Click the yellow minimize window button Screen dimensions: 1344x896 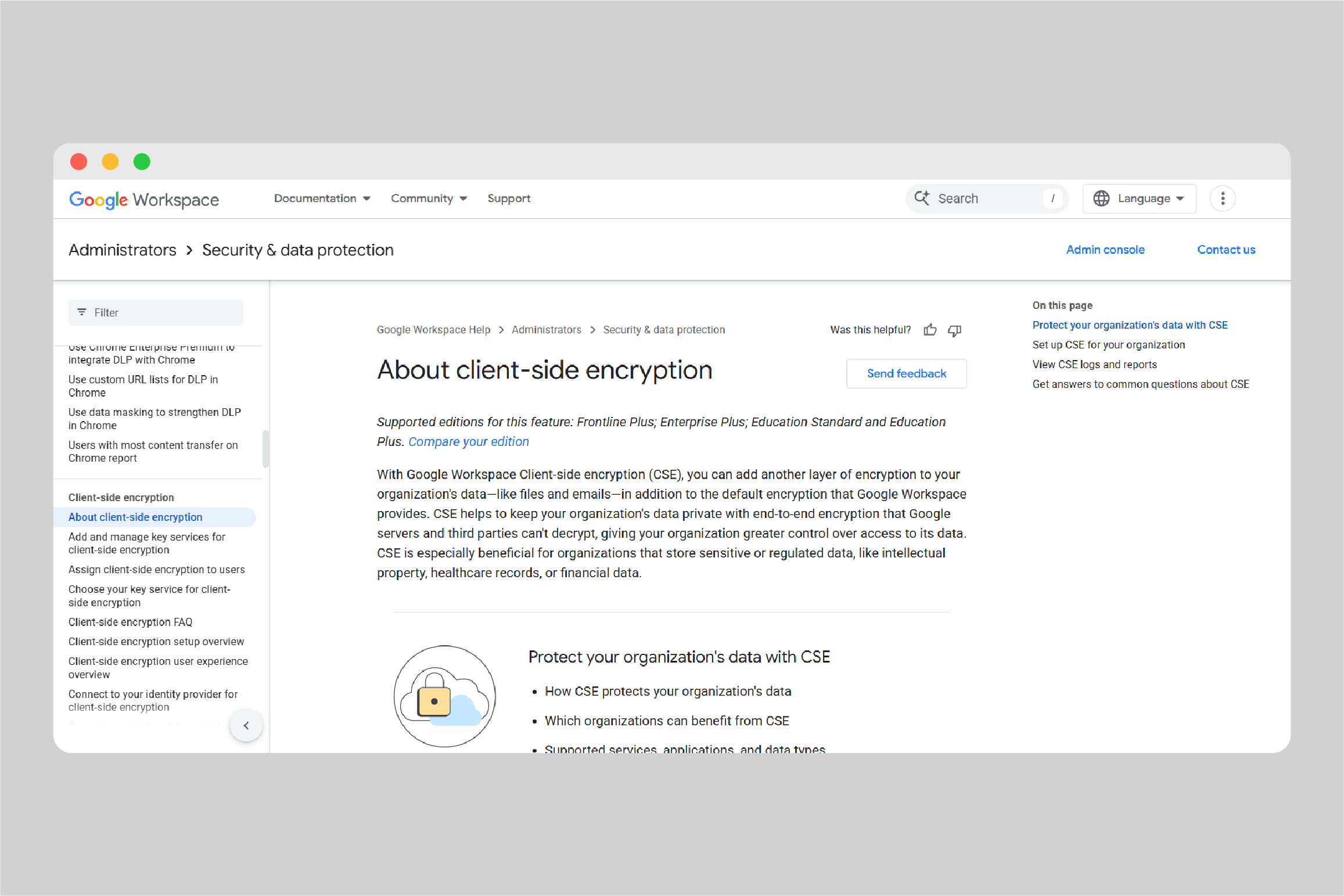pyautogui.click(x=110, y=161)
